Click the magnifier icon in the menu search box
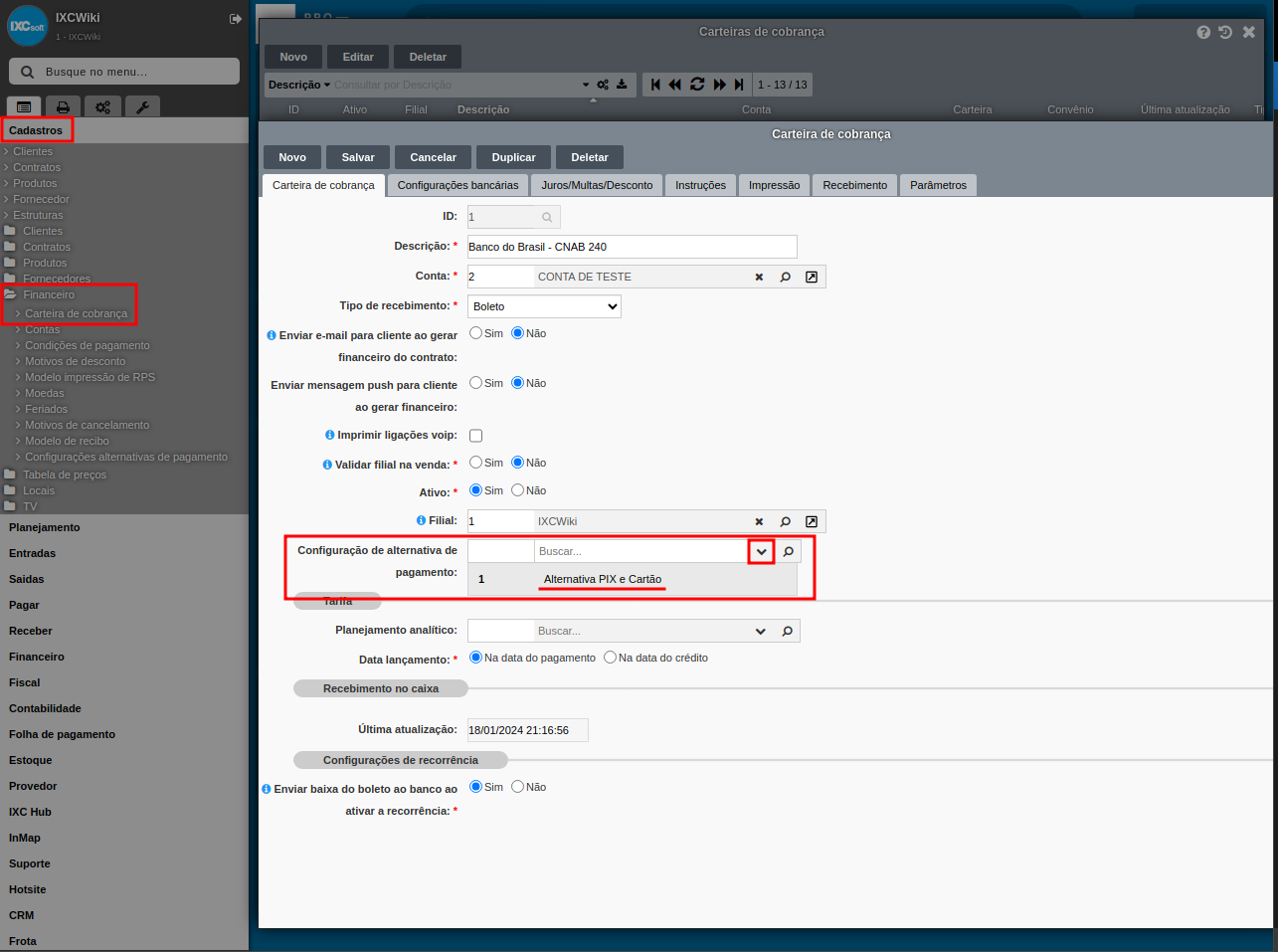 [x=27, y=72]
